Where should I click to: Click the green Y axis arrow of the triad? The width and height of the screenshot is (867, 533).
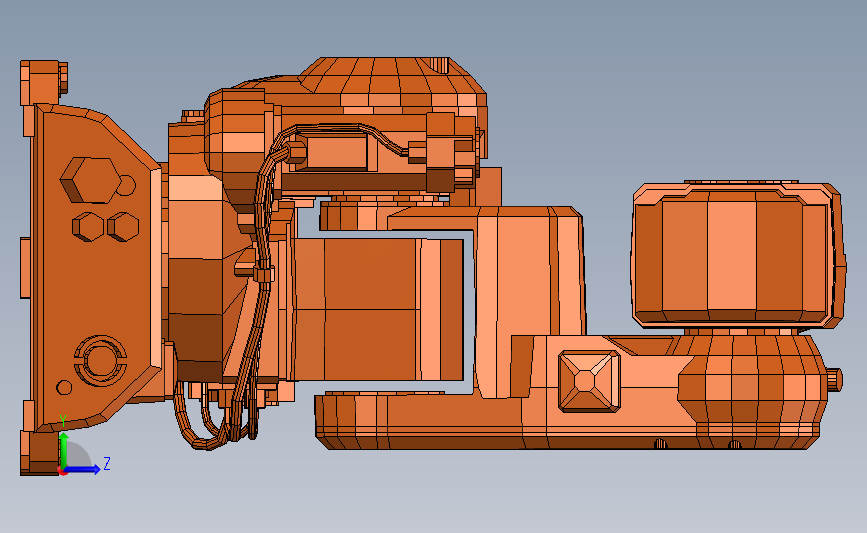click(x=64, y=449)
